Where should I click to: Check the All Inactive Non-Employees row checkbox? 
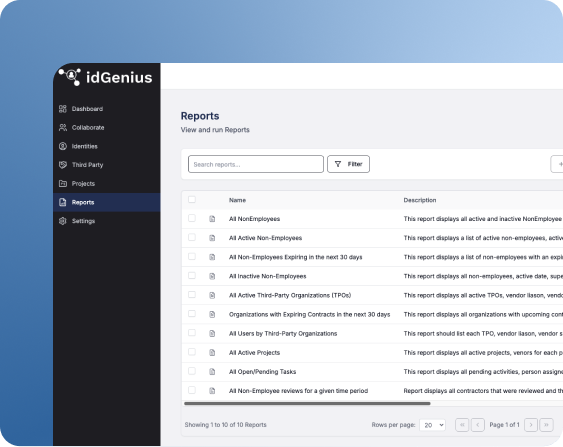click(192, 275)
